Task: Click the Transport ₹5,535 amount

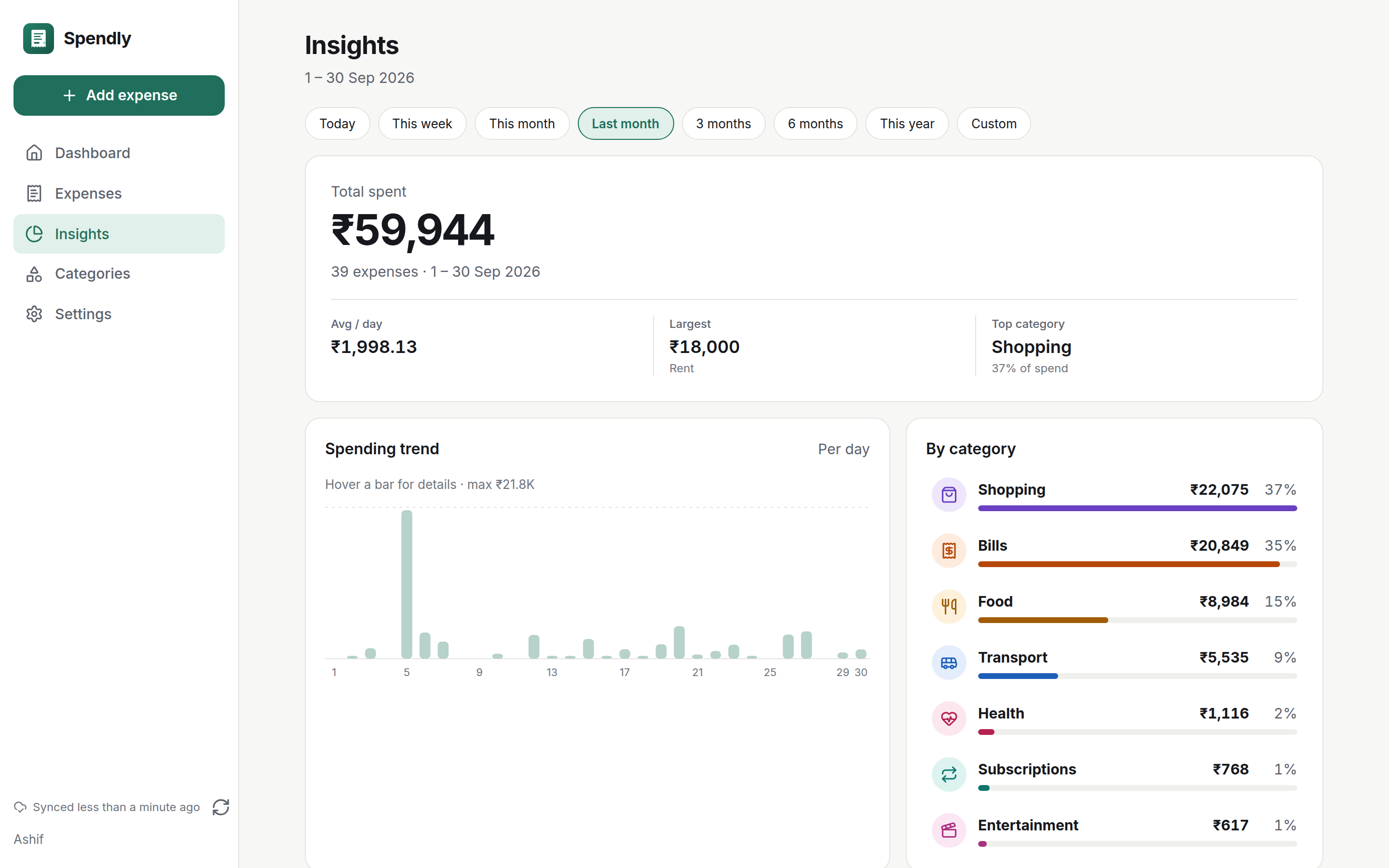Action: click(1224, 657)
